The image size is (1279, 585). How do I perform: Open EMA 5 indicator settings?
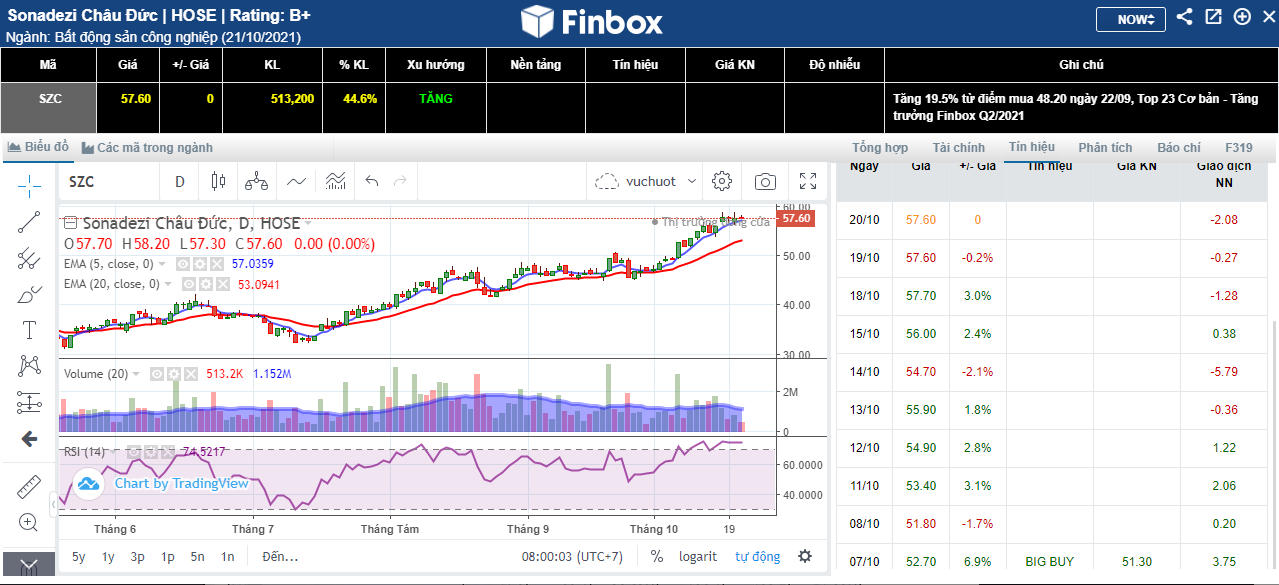click(199, 264)
